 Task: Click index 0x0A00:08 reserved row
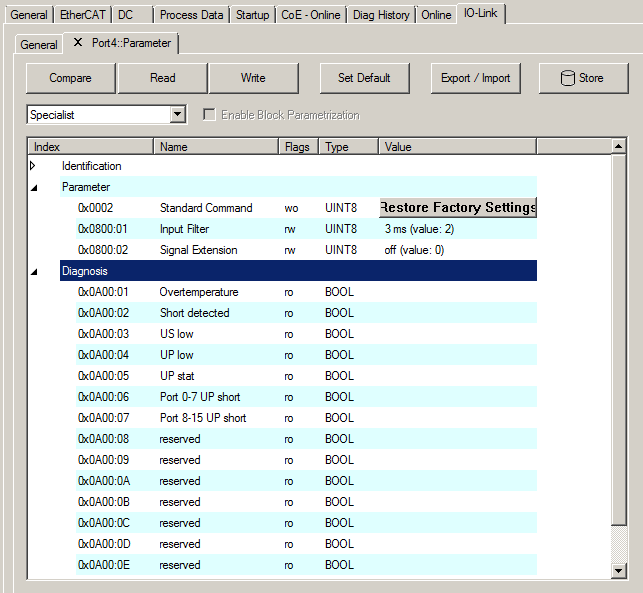[x=307, y=439]
